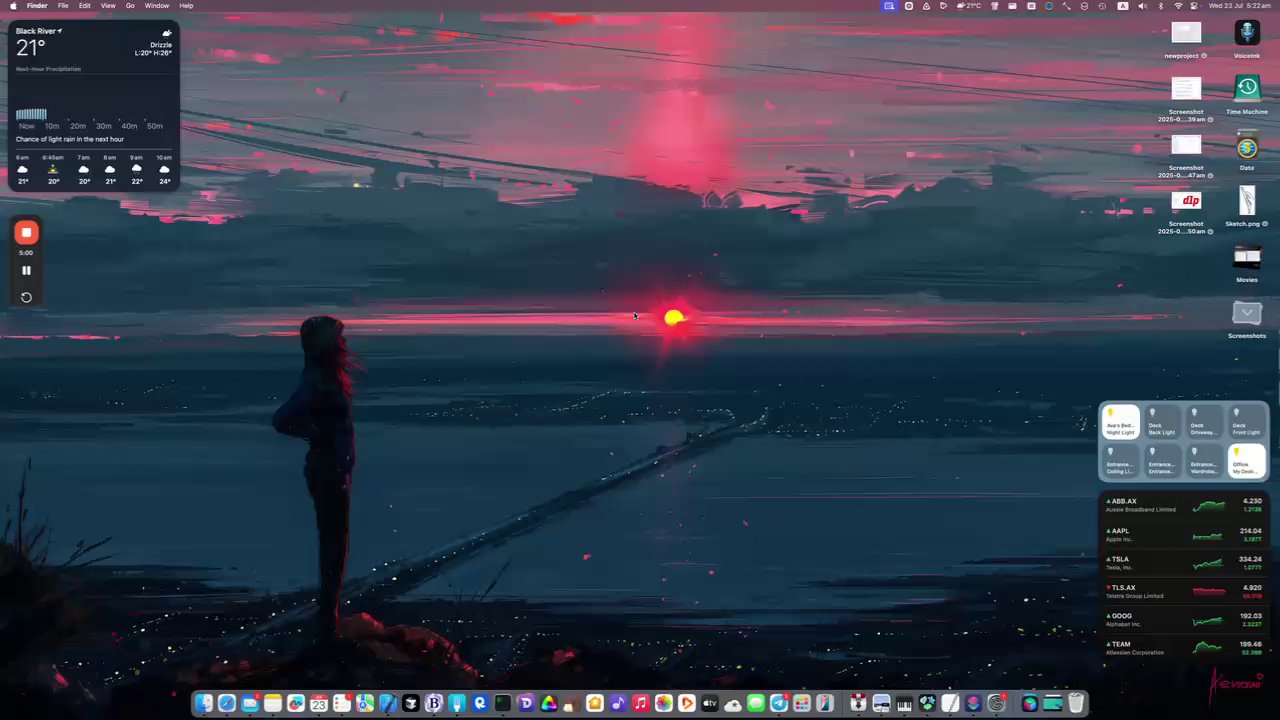1280x720 pixels.
Task: Select the Movies desktop item
Action: (x=1247, y=262)
